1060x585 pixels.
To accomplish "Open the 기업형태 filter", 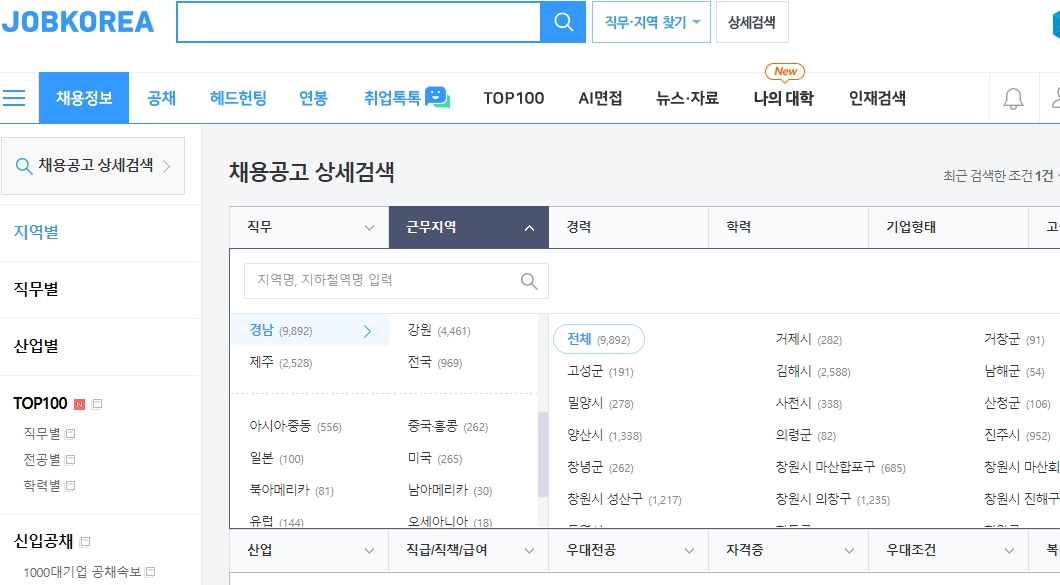I will click(x=948, y=227).
